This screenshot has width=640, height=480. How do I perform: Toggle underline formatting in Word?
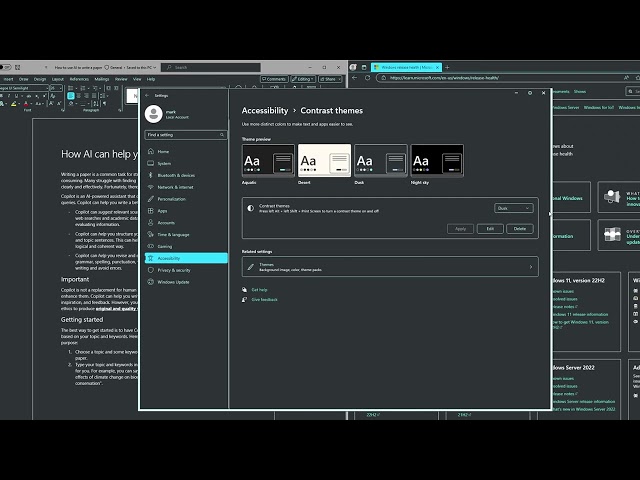coord(16,96)
